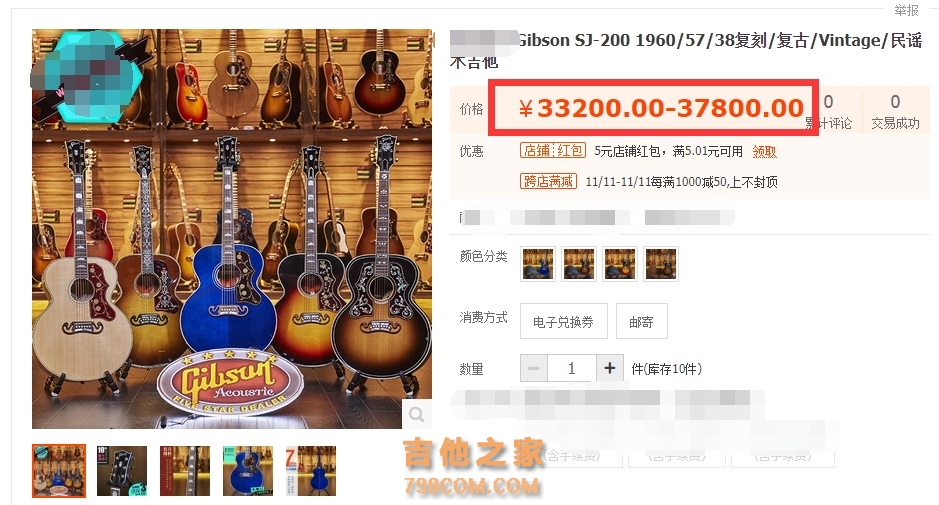The width and height of the screenshot is (939, 505).
Task: Click the 跨店满减 promotion badge
Action: point(549,181)
